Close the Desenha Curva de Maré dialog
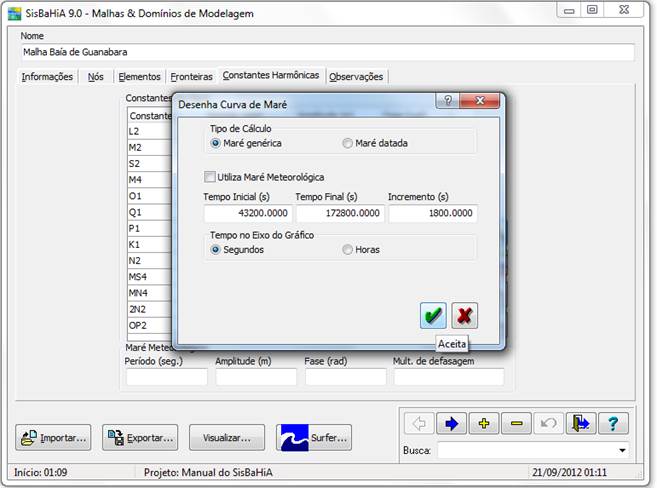The image size is (657, 488). tap(480, 101)
